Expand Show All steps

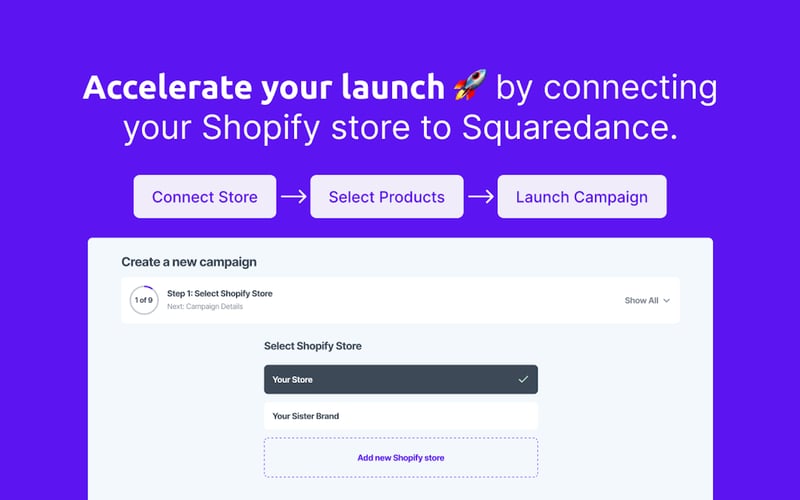tap(647, 301)
